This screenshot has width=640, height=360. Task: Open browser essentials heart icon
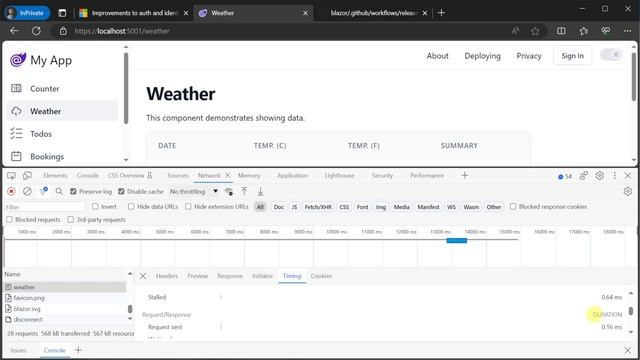pos(606,31)
